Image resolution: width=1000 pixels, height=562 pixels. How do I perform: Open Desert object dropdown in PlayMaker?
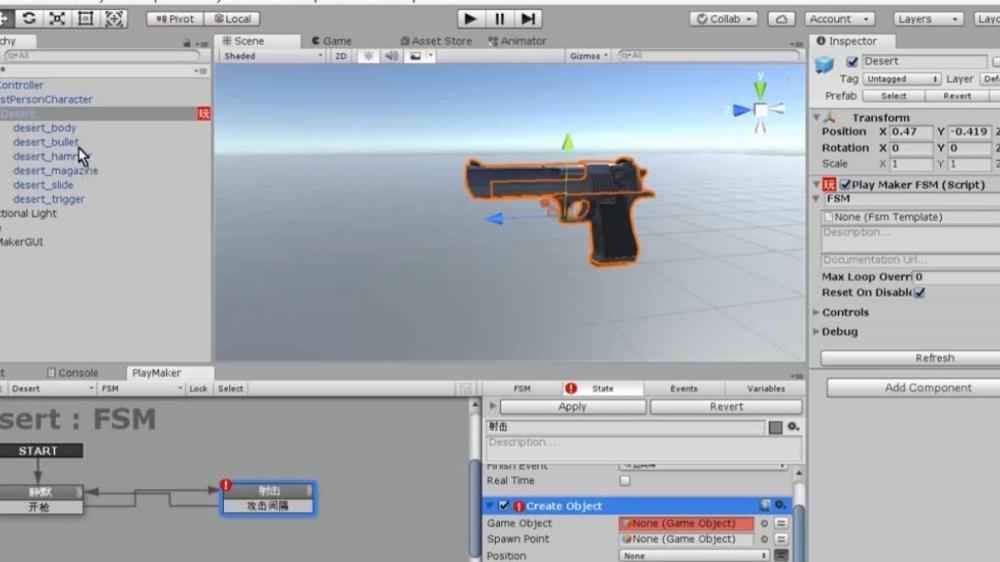click(x=52, y=388)
